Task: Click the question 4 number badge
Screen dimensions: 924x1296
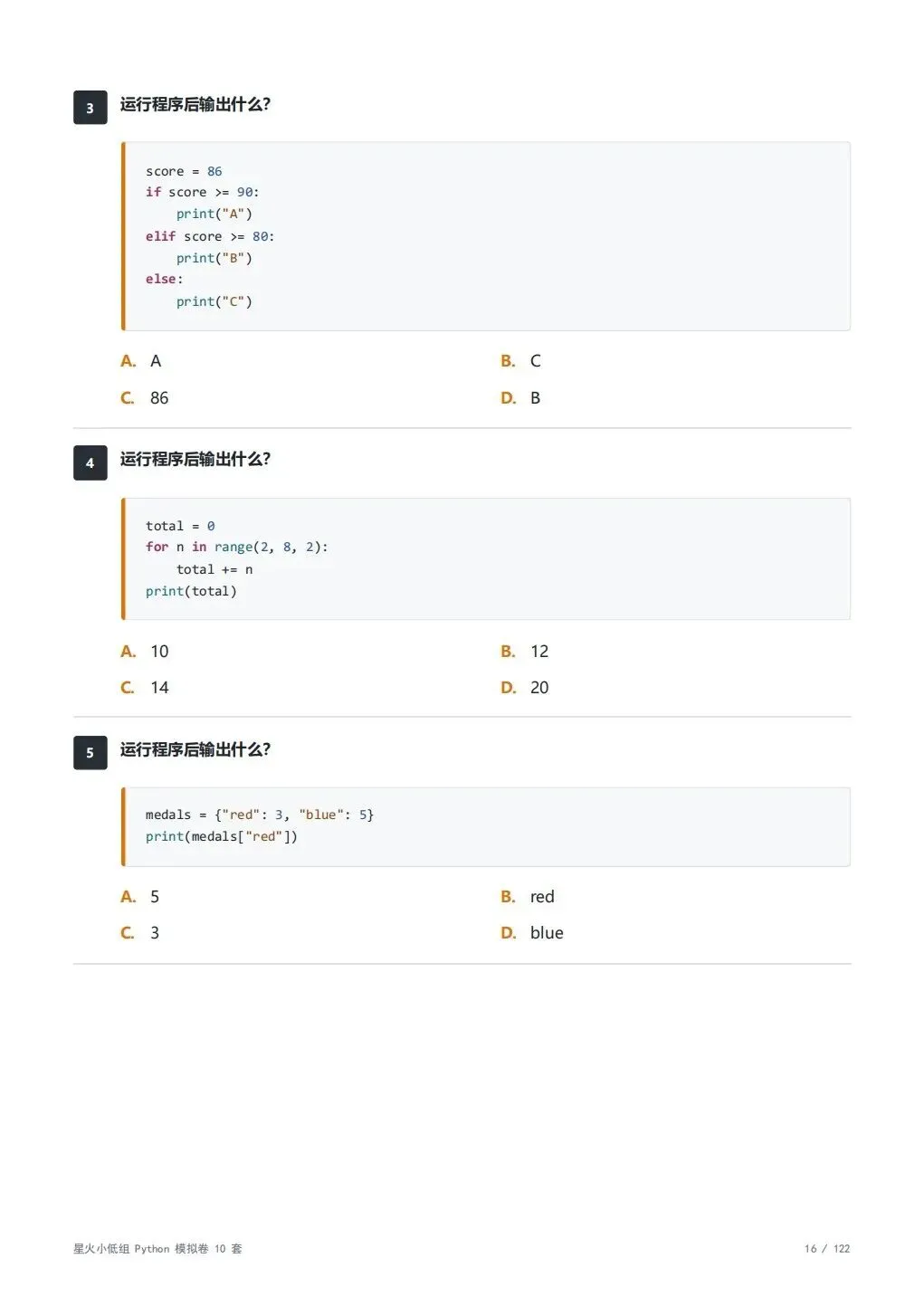Action: [90, 462]
